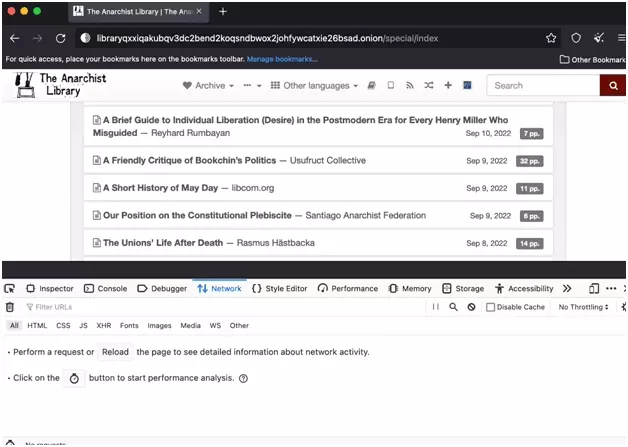Click the Reload button in Network panel

coord(115,352)
